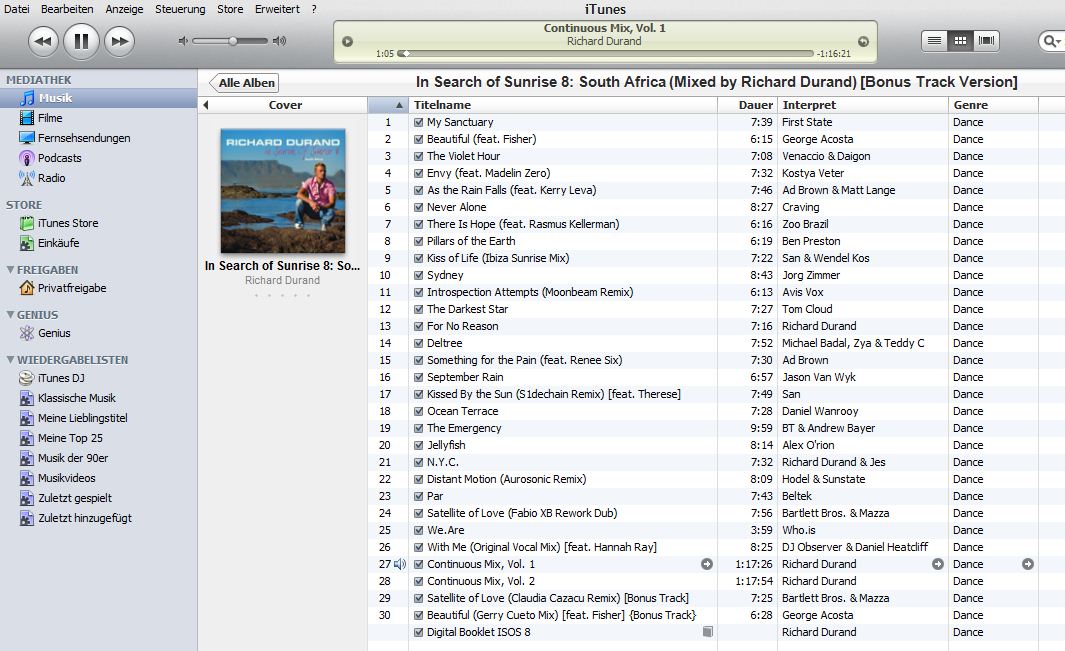Switch to grid view icon

click(x=960, y=41)
